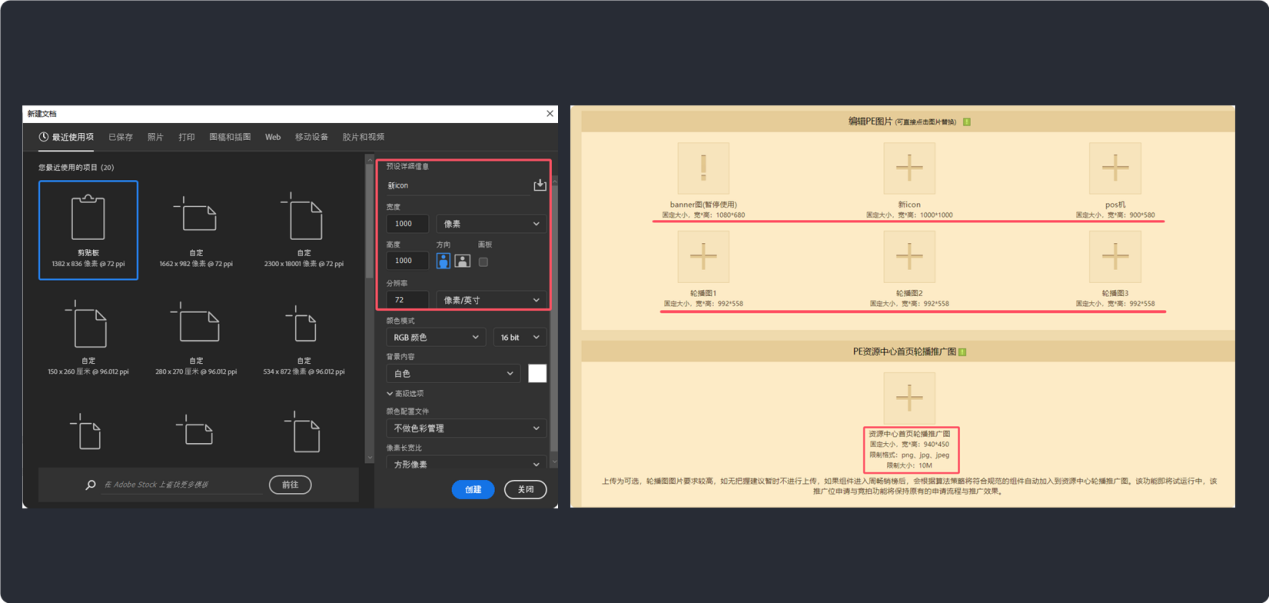Click the 固定大小、宽*高: 940*450 text

point(909,444)
